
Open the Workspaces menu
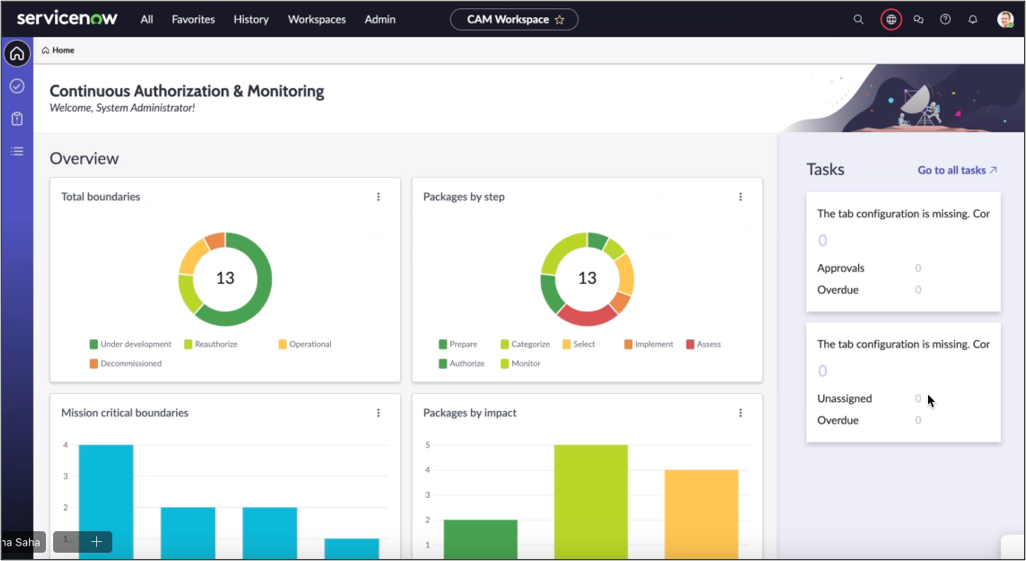[316, 19]
